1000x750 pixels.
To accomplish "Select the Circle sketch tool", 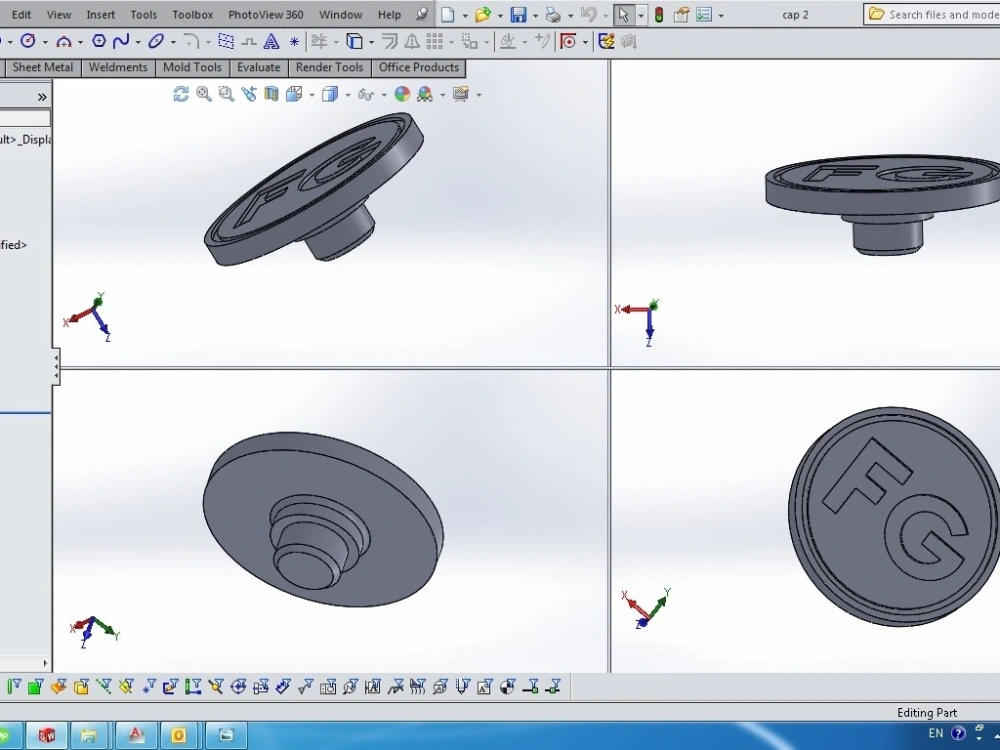I will coord(27,41).
